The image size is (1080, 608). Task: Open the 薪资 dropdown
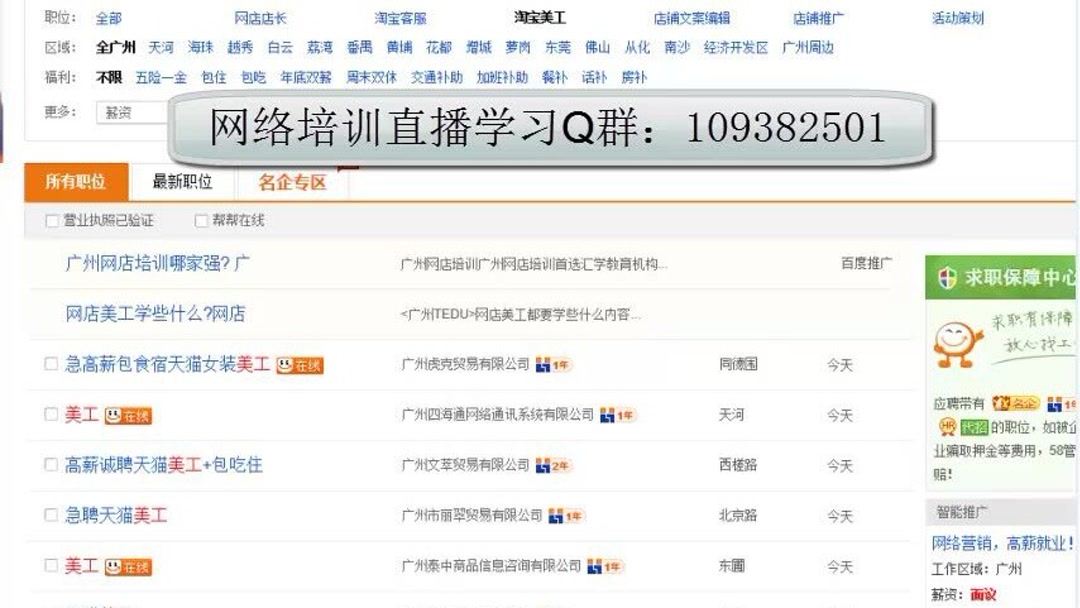pyautogui.click(x=120, y=113)
